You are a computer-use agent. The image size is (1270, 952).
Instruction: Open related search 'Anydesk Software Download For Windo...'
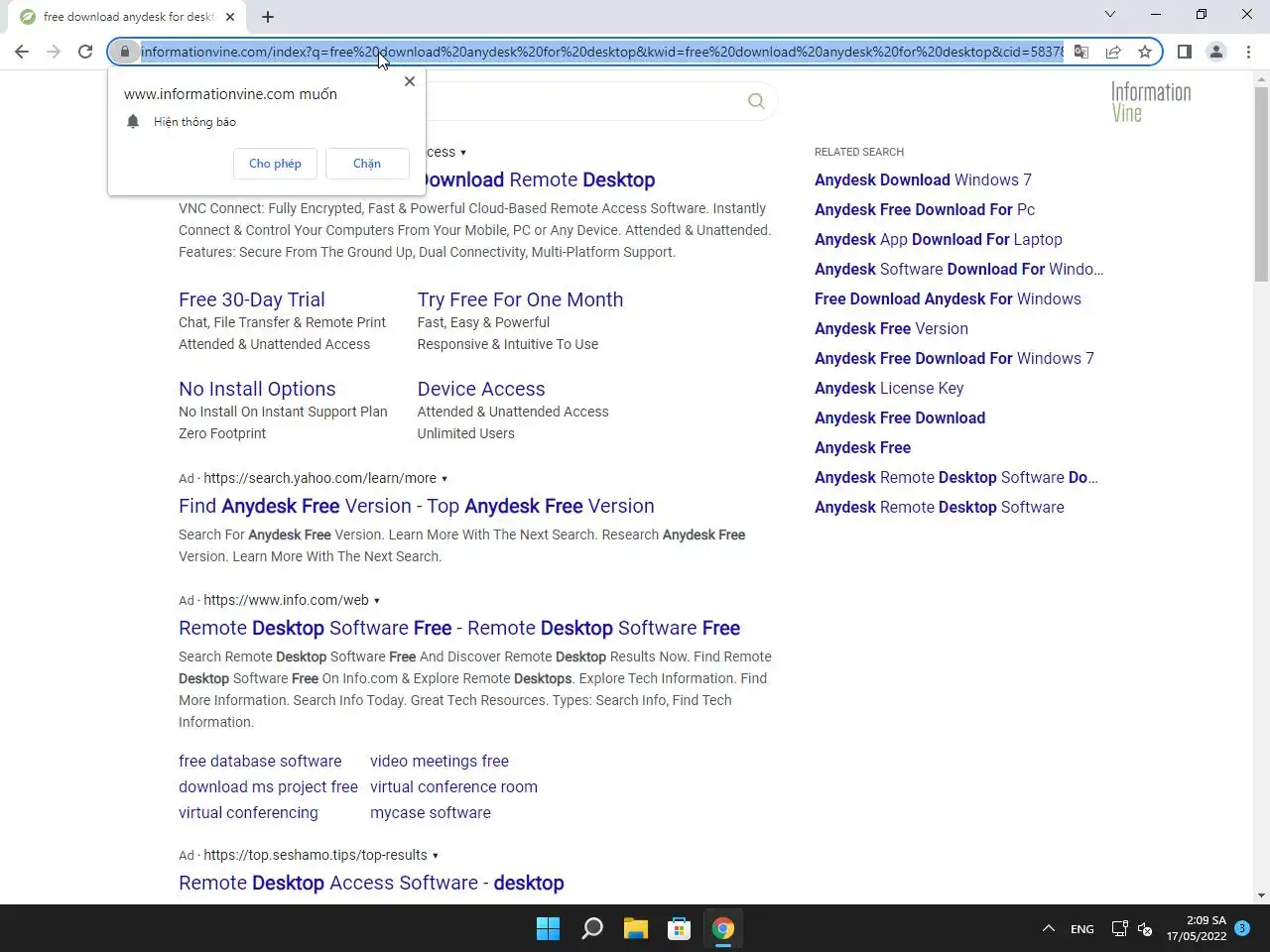click(x=959, y=269)
